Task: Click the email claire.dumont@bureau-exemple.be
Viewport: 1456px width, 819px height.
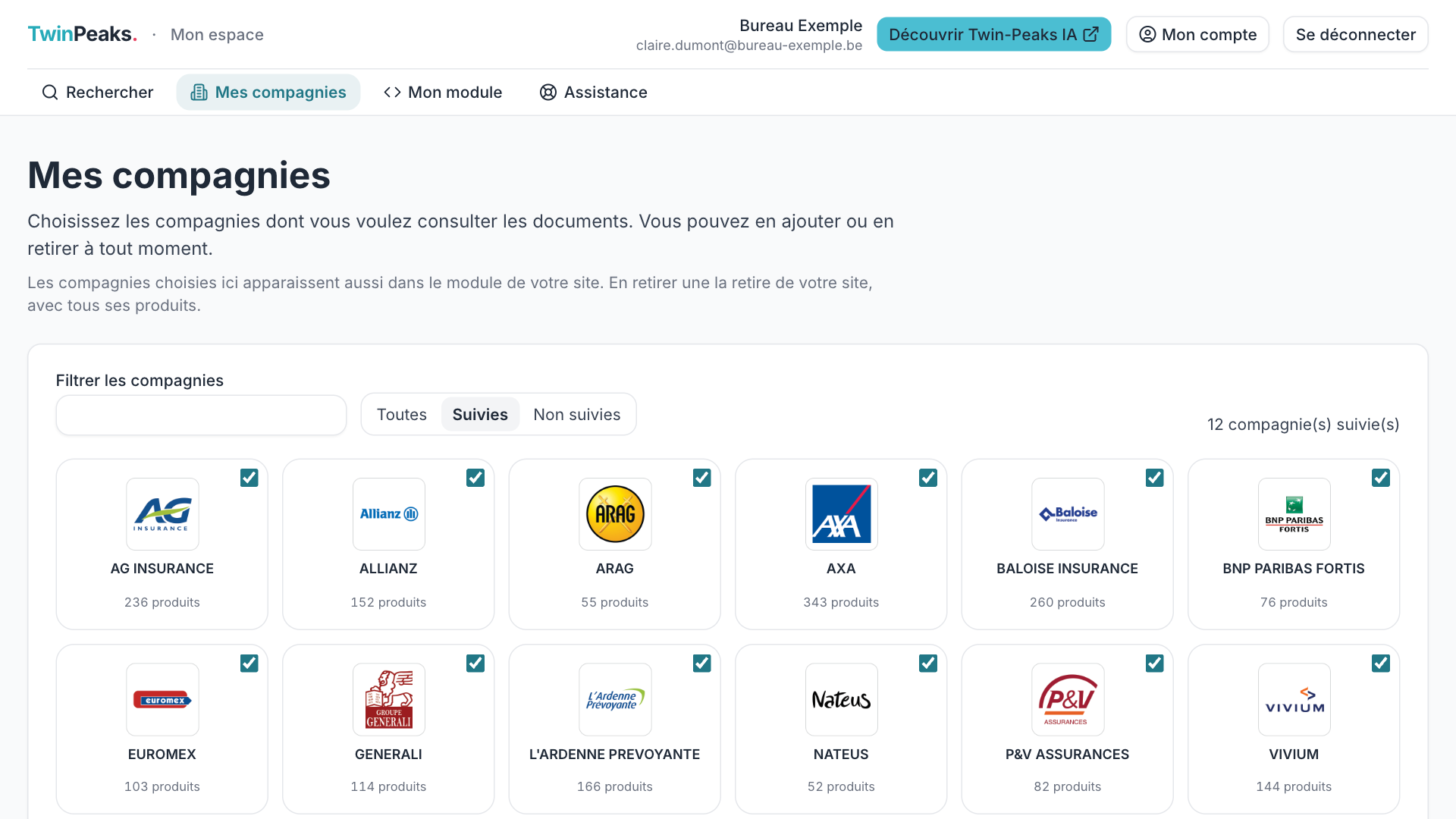Action: click(x=749, y=45)
